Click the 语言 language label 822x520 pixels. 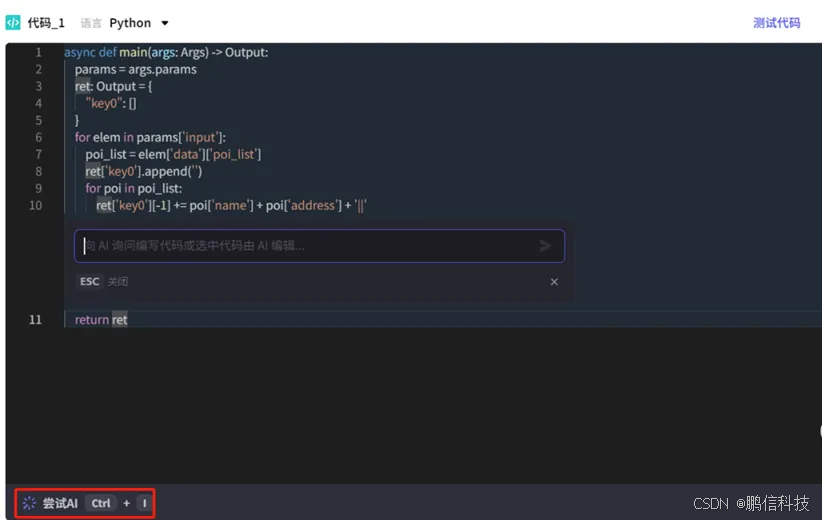(91, 23)
